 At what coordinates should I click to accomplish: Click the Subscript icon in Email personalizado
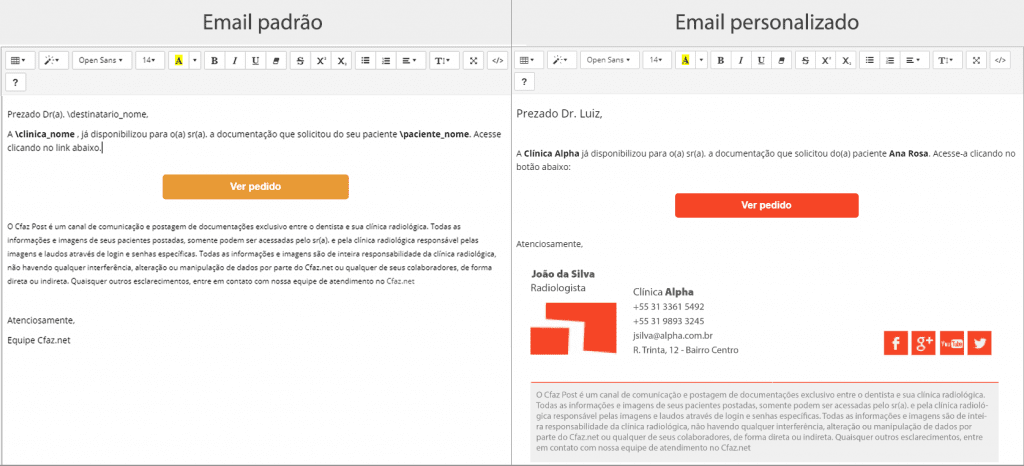click(846, 60)
